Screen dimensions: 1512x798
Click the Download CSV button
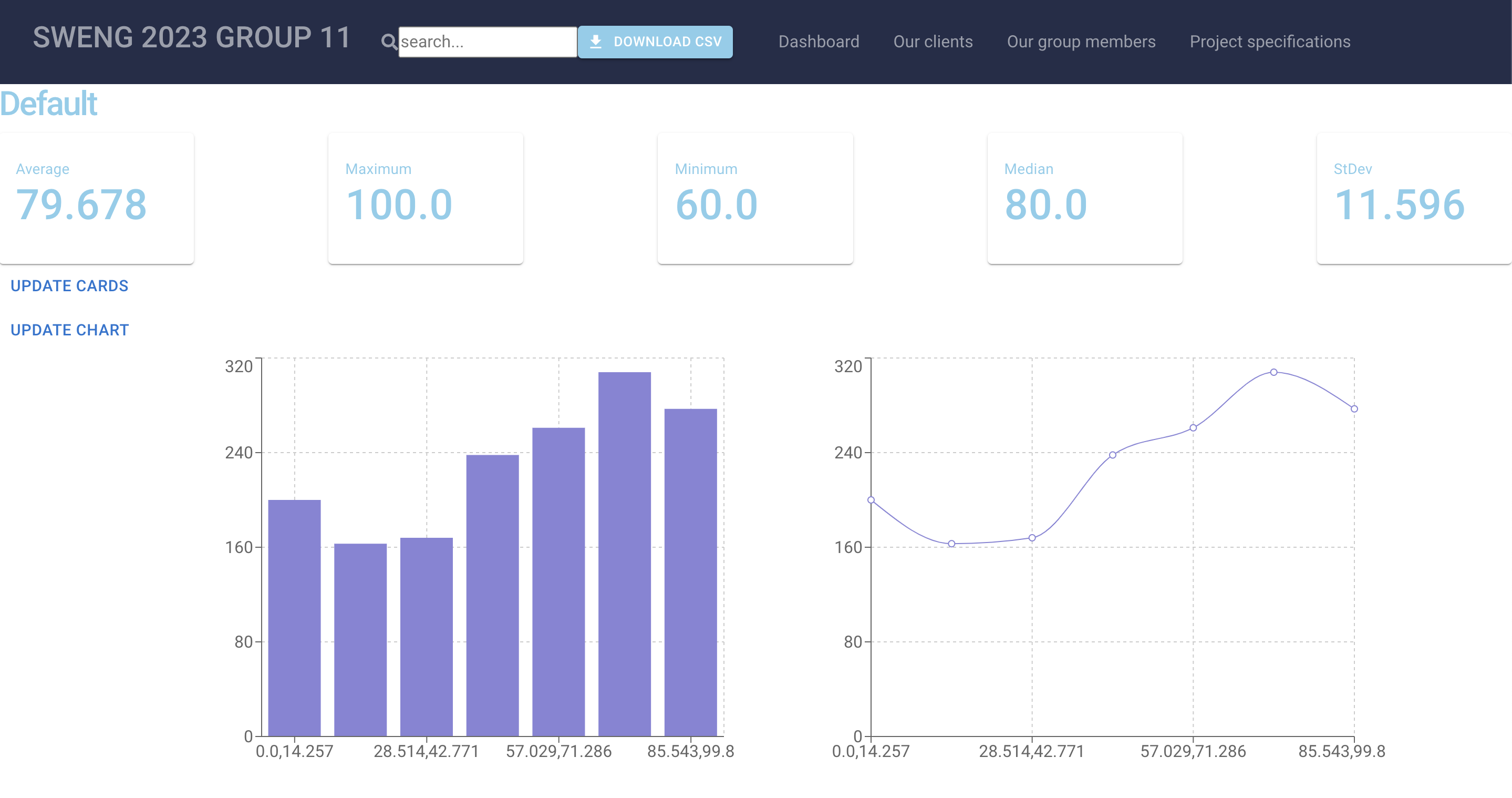655,42
